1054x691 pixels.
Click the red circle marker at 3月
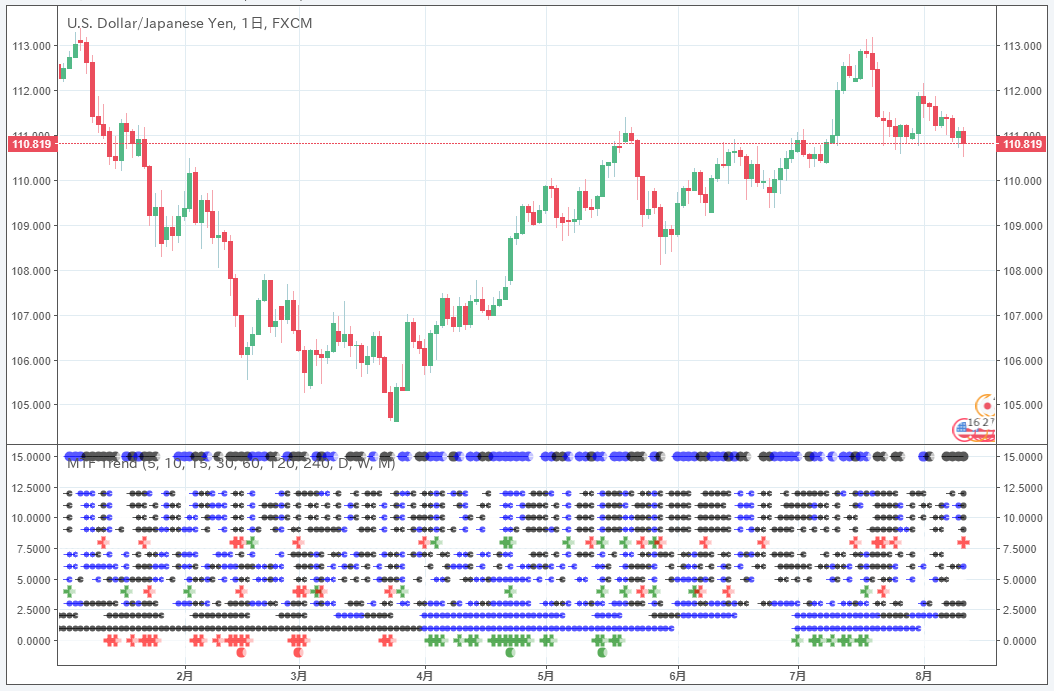(298, 653)
